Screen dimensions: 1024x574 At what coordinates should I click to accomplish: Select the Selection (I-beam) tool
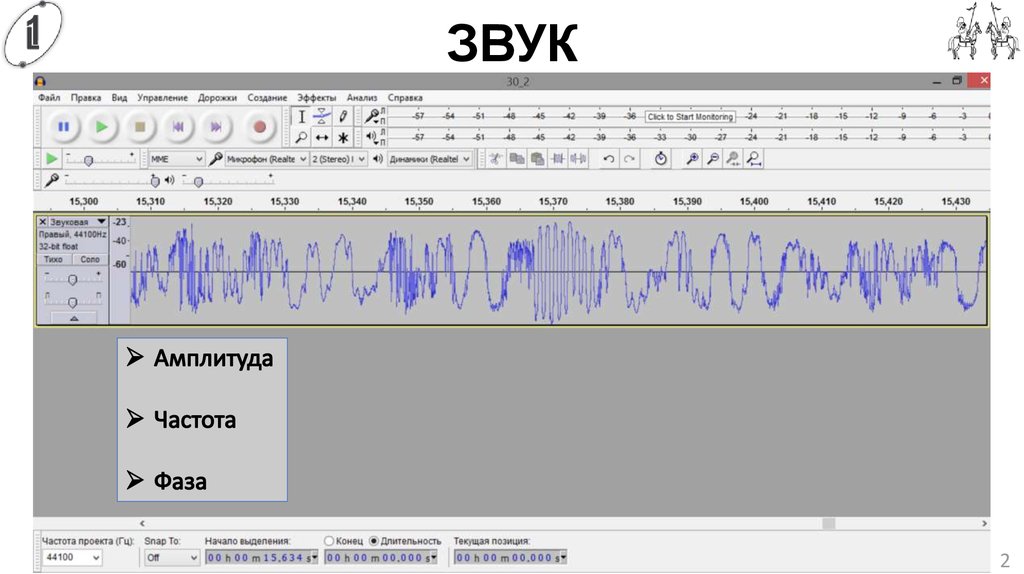tap(301, 117)
